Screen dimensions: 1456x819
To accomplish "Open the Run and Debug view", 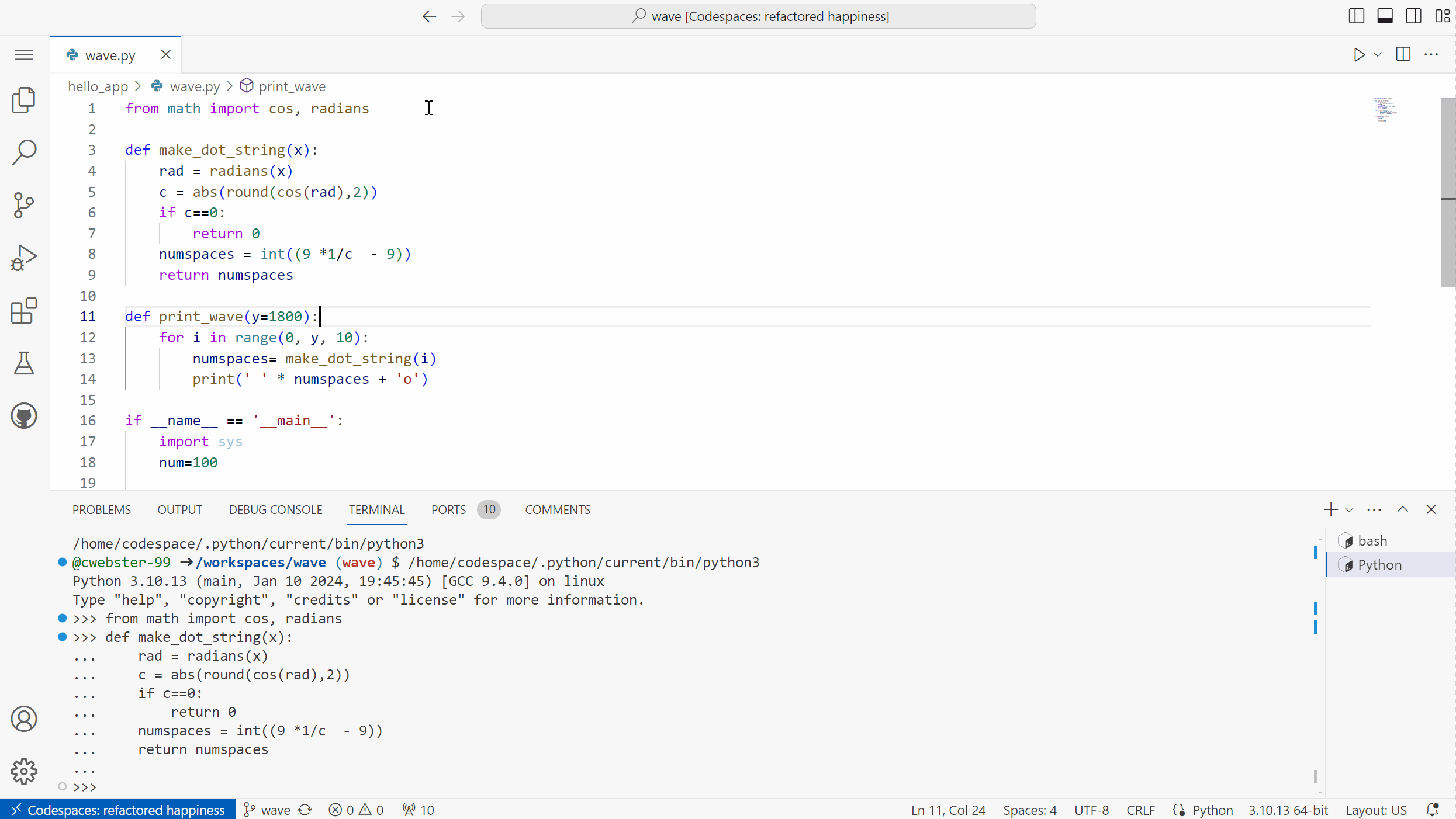I will point(24,258).
